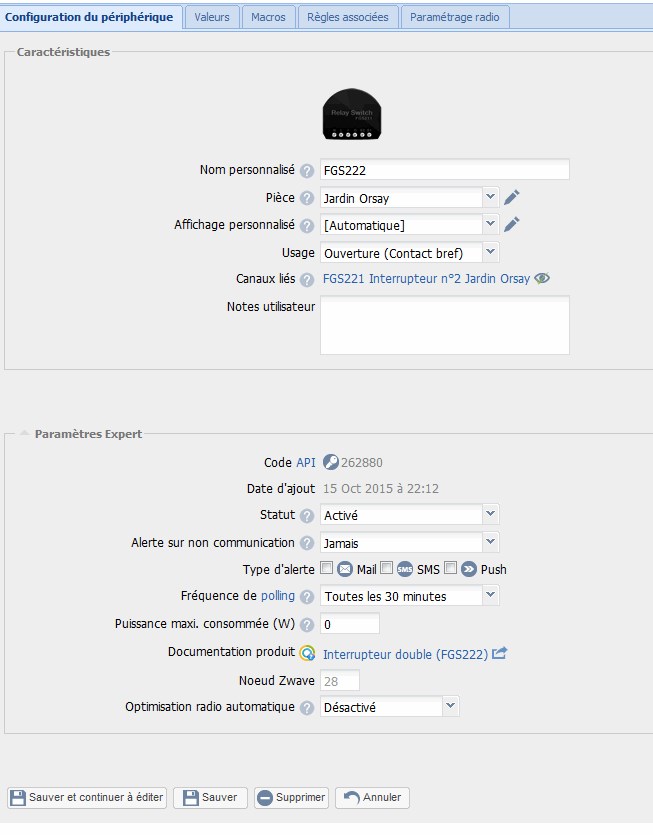
Task: Switch to the Valeurs tab
Action: coord(212,17)
